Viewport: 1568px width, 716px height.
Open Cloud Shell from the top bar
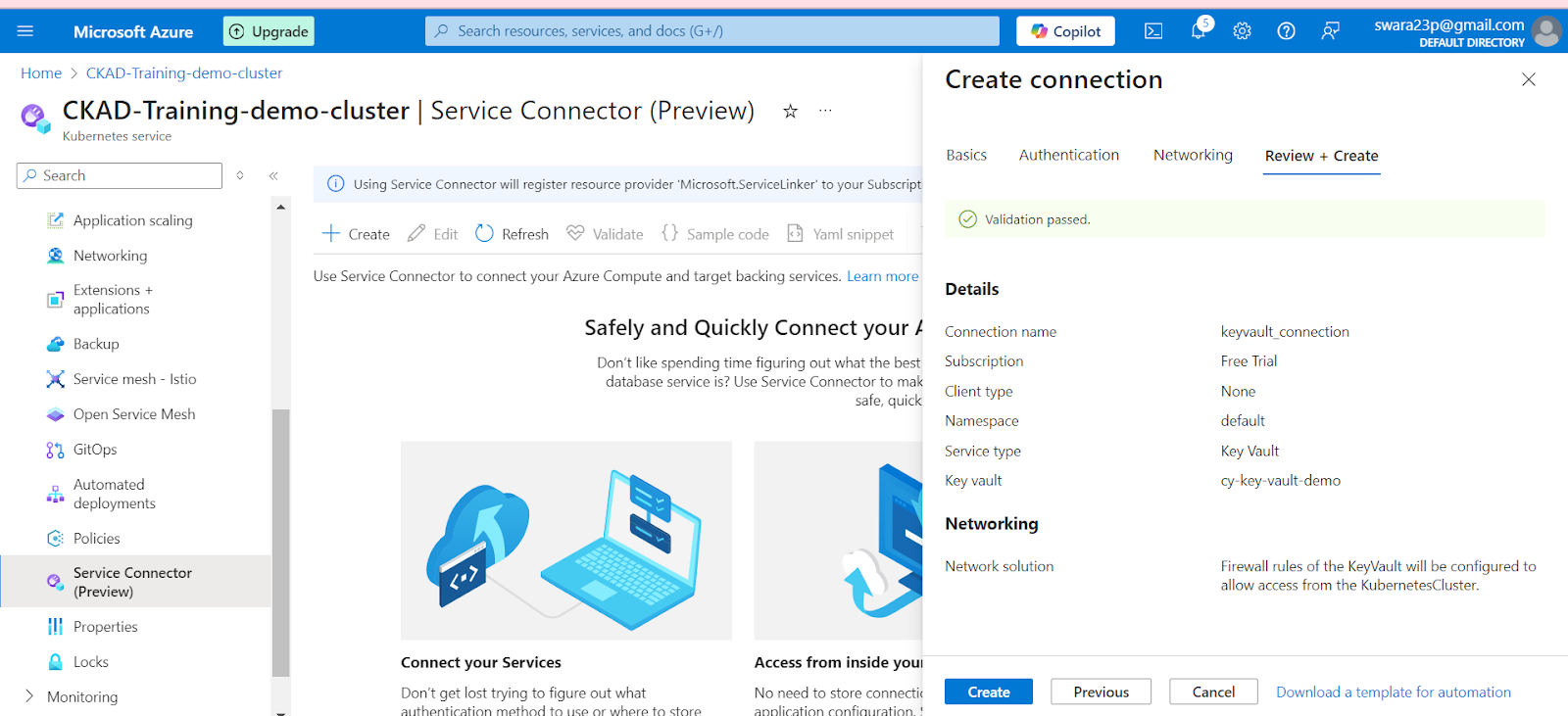(1153, 31)
